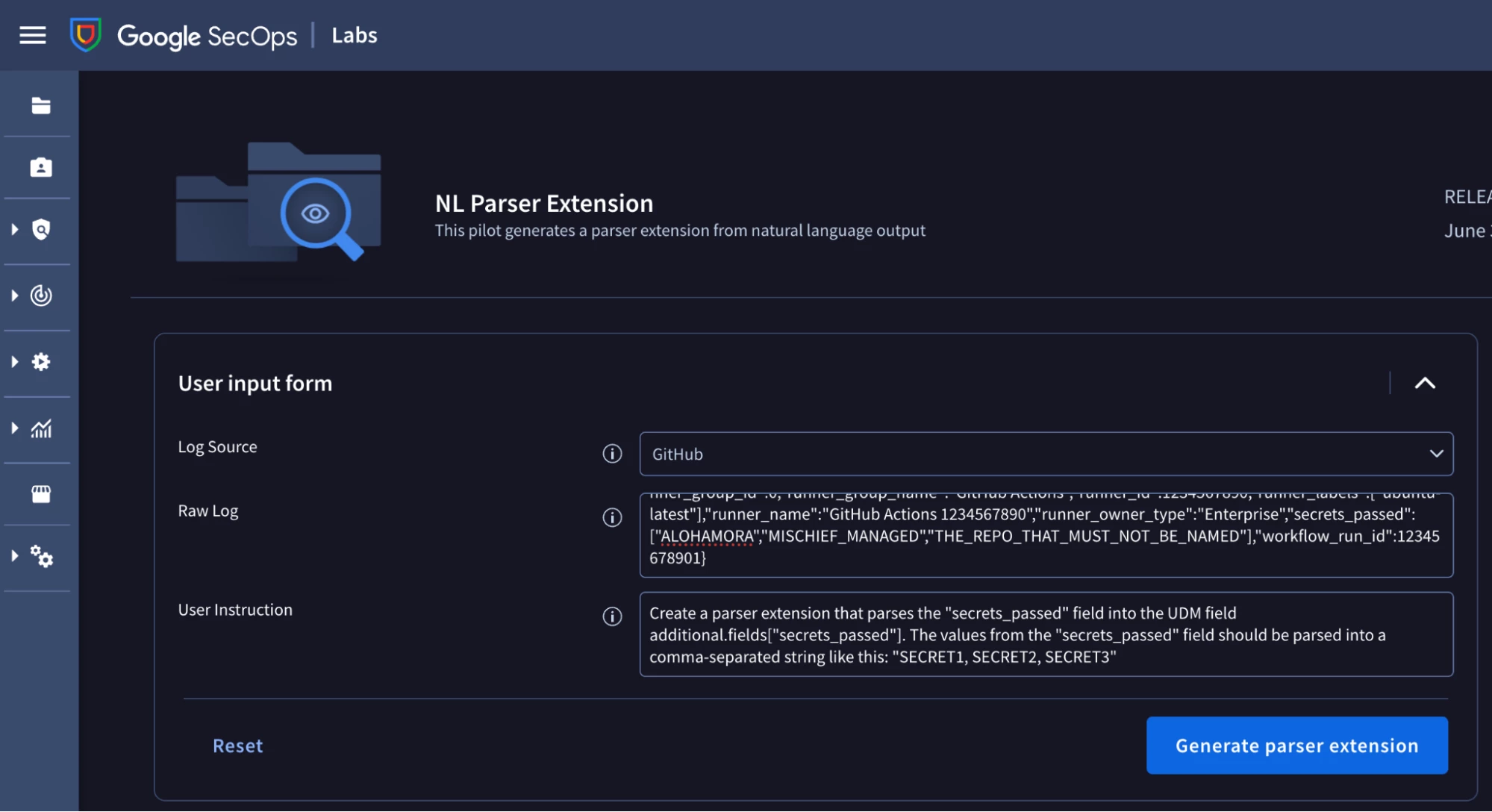The width and height of the screenshot is (1492, 812).
Task: Open the GitHub Log Source dropdown
Action: point(1046,454)
